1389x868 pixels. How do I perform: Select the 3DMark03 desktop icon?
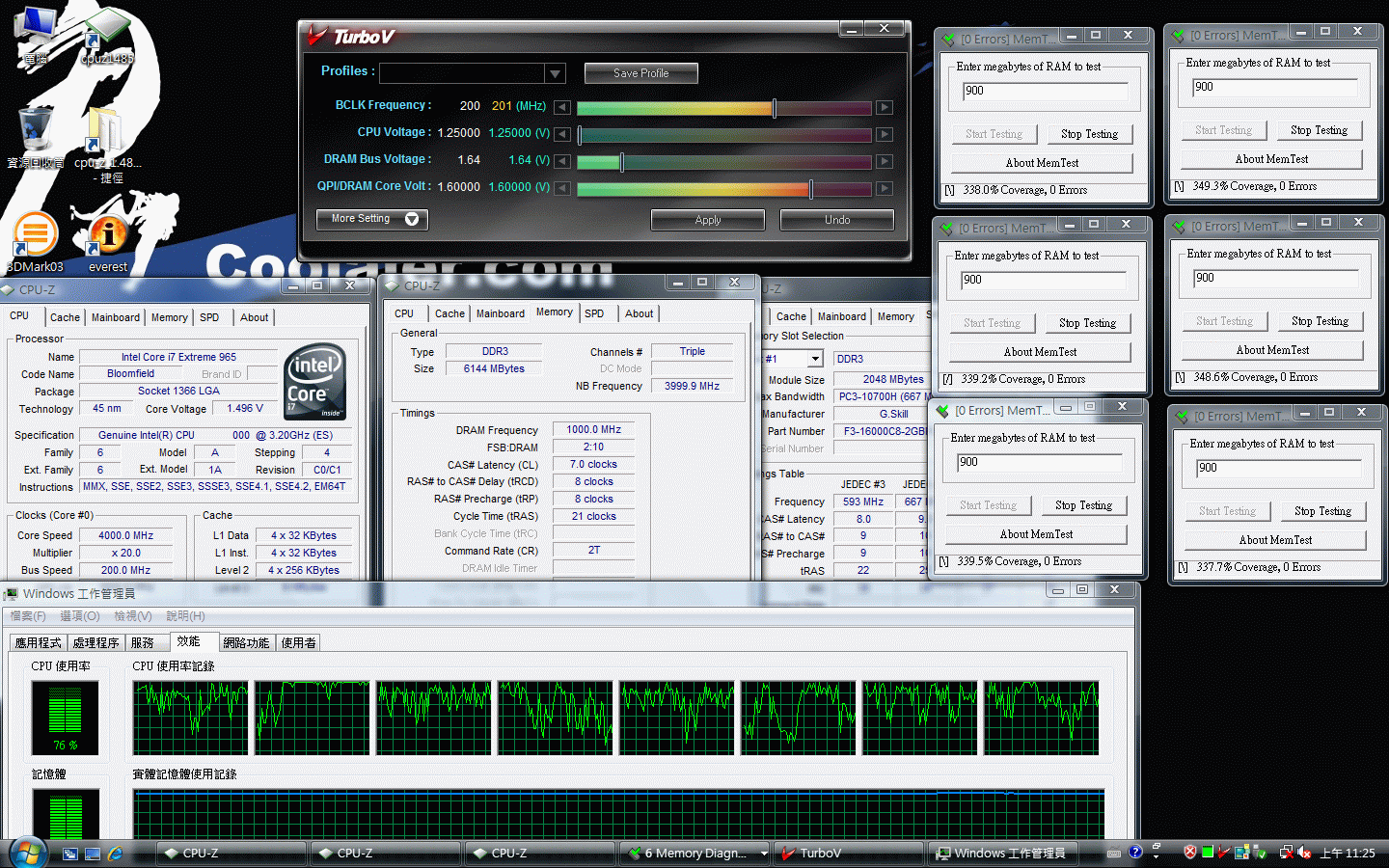pyautogui.click(x=35, y=242)
